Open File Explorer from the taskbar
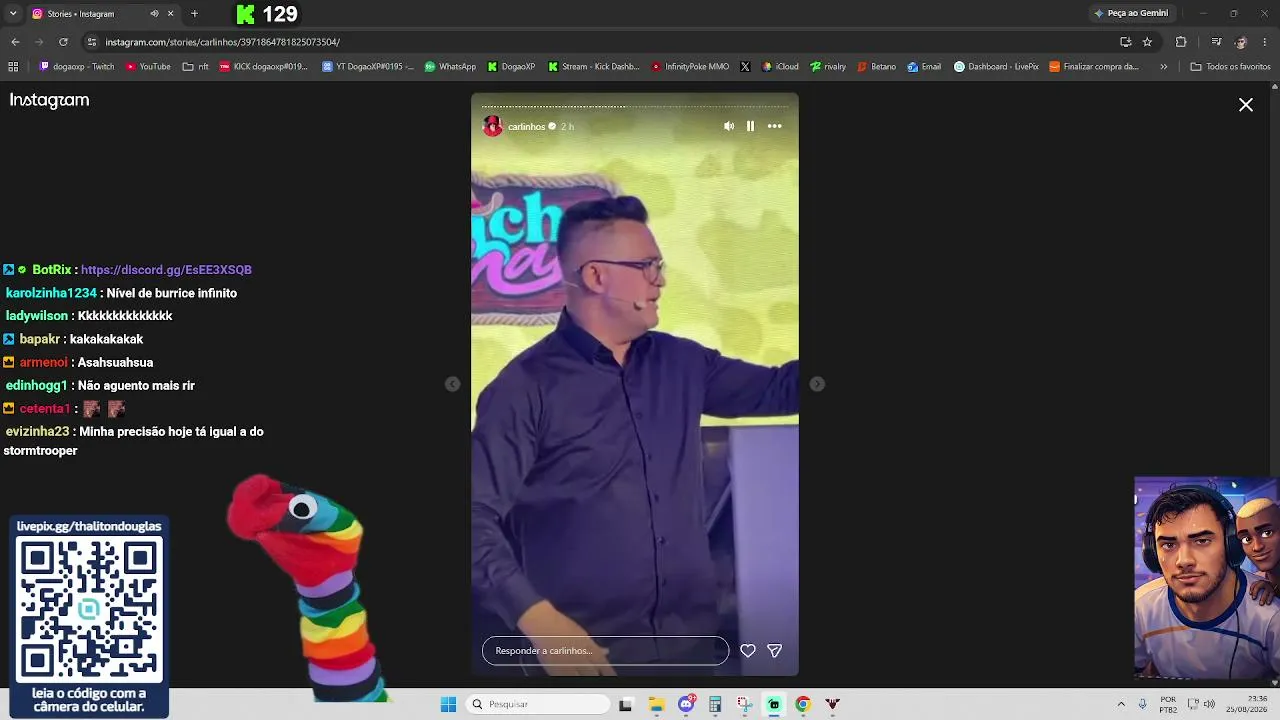1280x720 pixels. 657,704
